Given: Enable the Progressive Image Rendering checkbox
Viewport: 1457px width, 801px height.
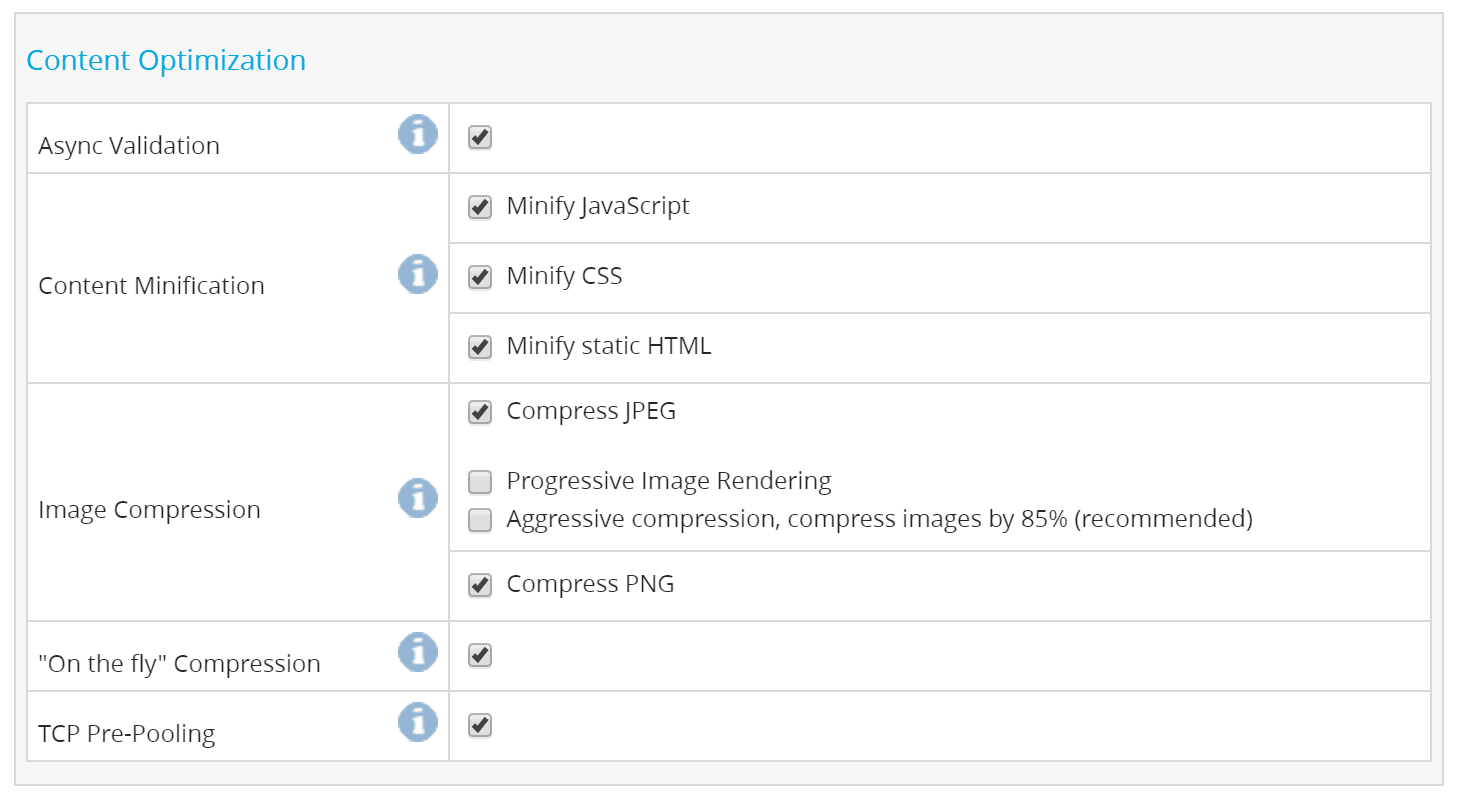Looking at the screenshot, I should pos(480,482).
